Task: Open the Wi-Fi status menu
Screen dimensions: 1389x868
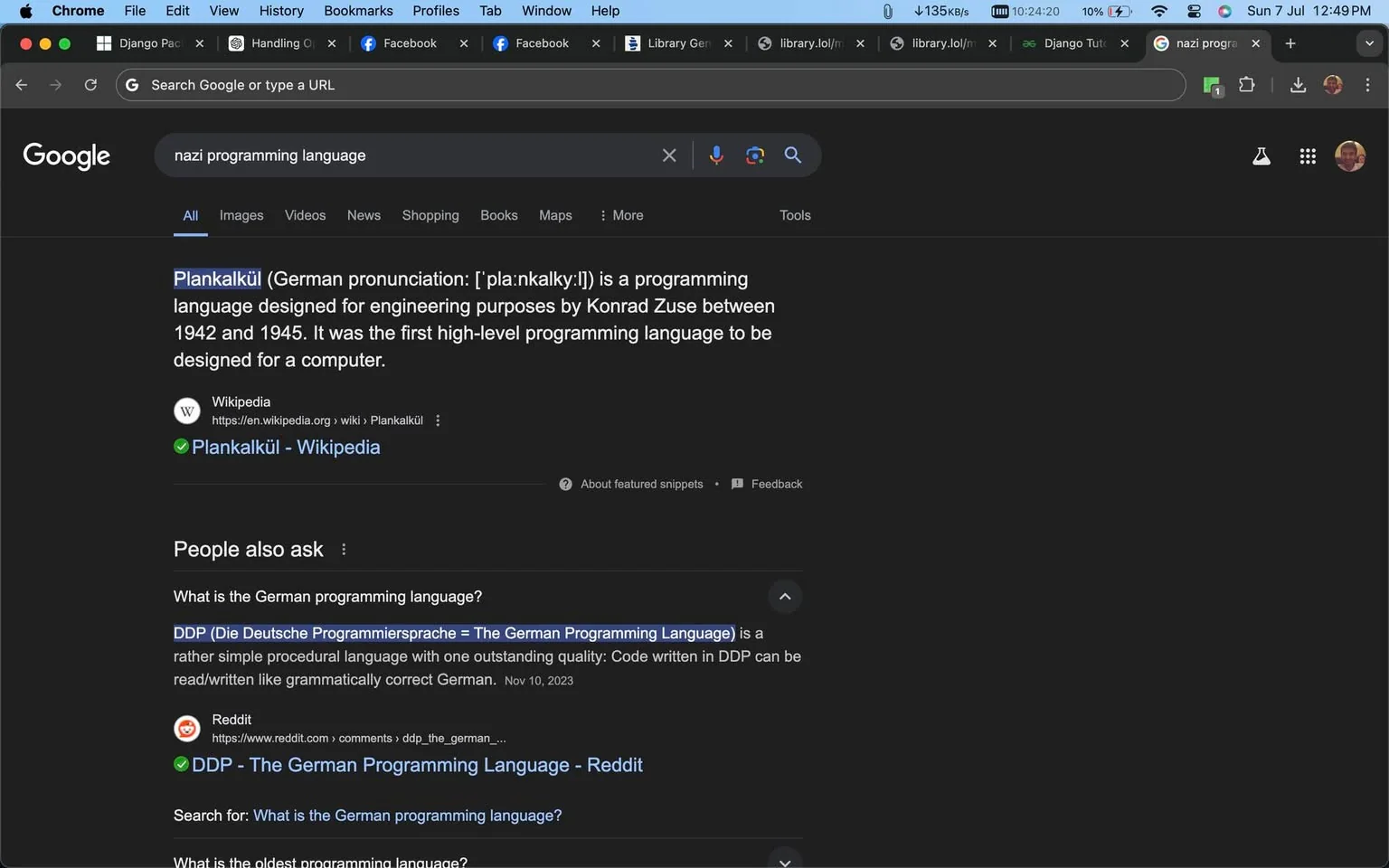Action: pyautogui.click(x=1159, y=11)
